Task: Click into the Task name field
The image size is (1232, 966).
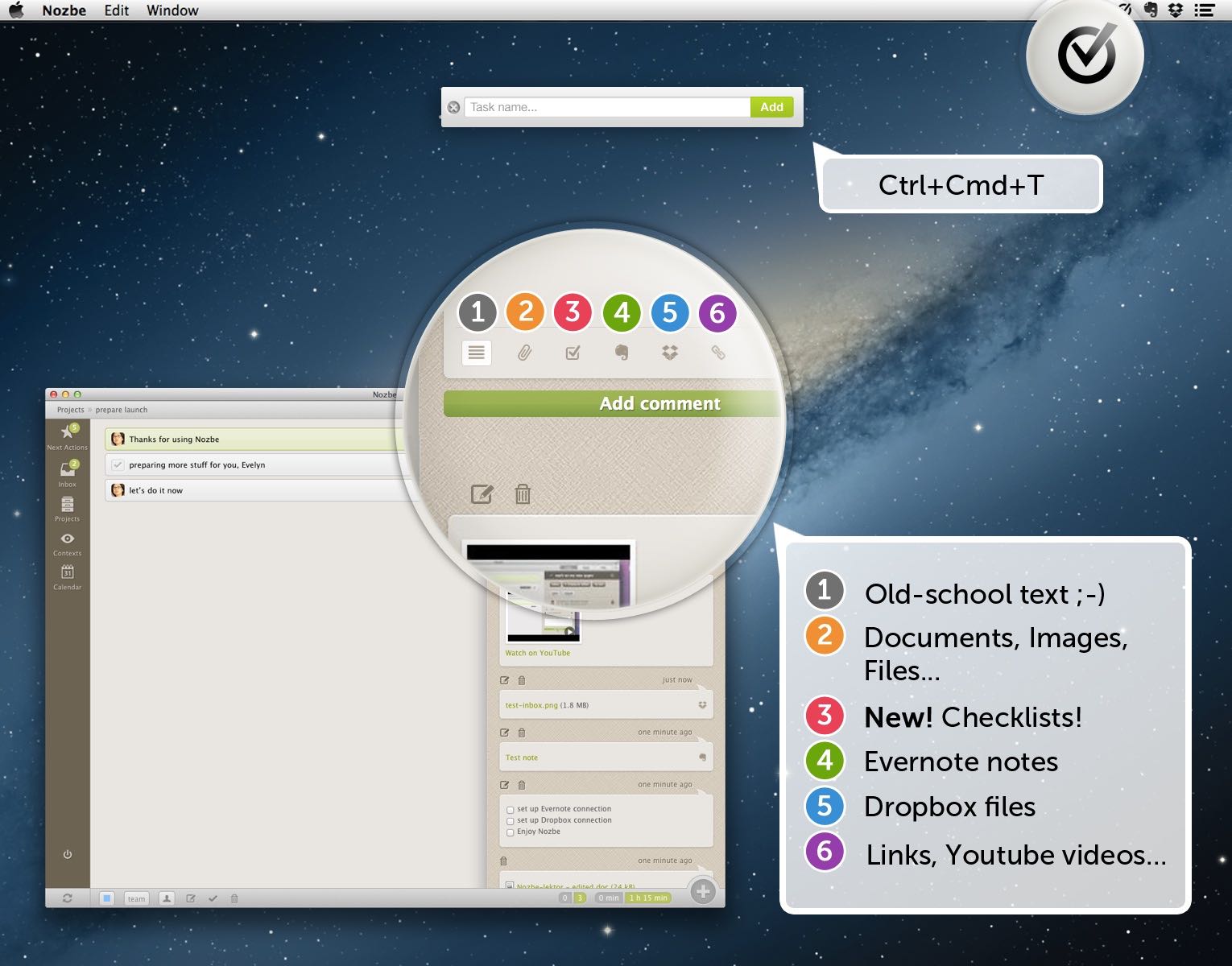Action: pyautogui.click(x=608, y=107)
